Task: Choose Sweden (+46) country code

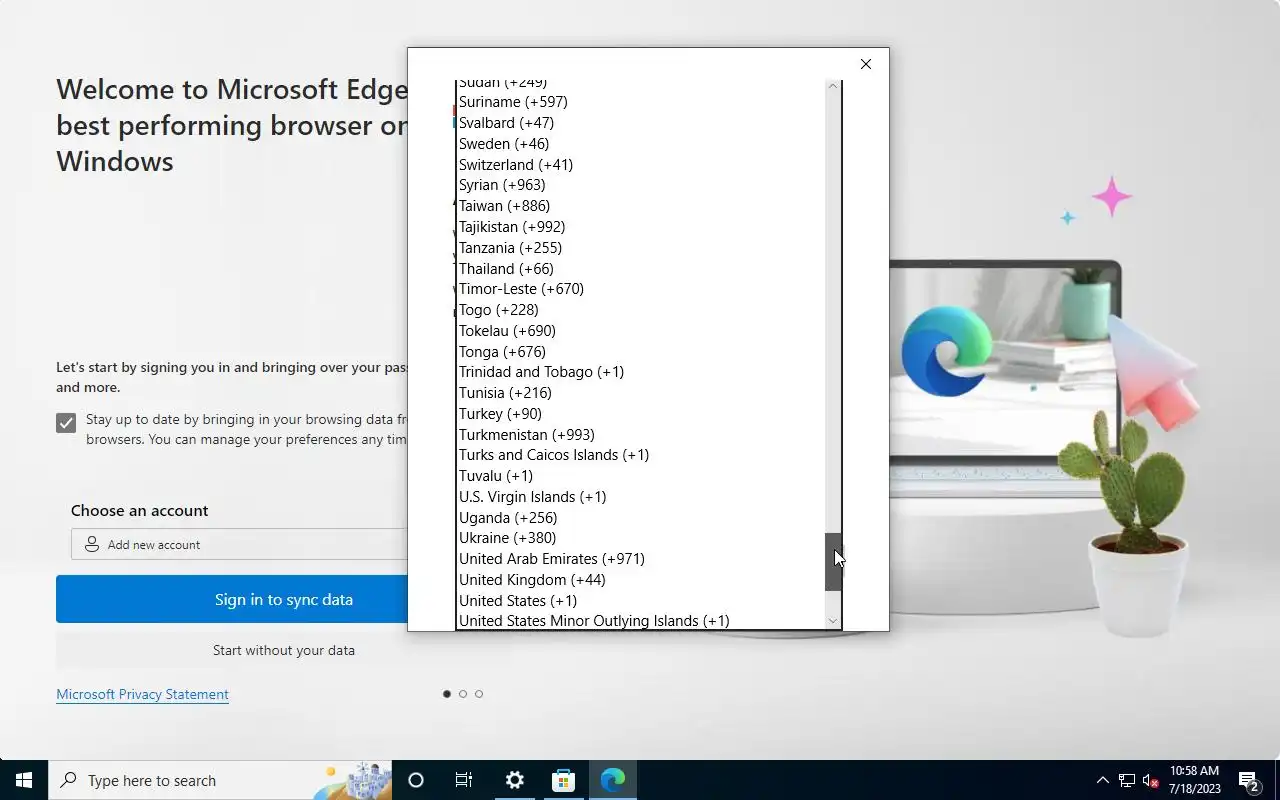Action: (640, 144)
